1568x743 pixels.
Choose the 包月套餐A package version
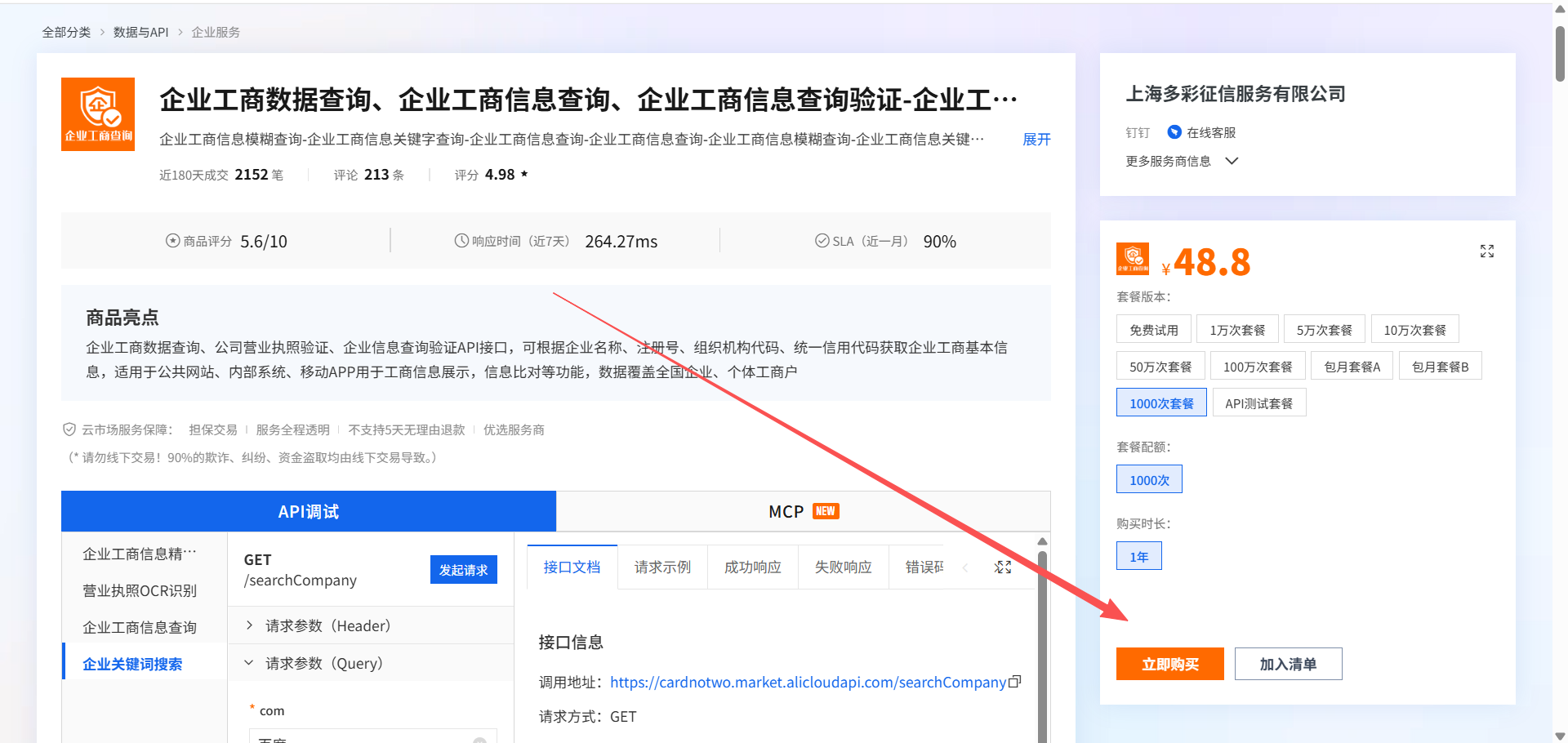coord(1352,367)
